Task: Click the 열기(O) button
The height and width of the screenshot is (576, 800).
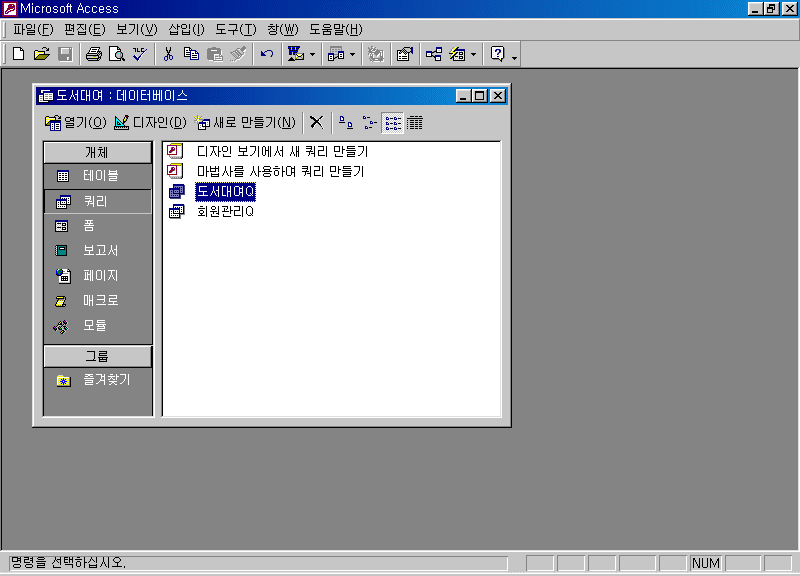Action: pyautogui.click(x=76, y=122)
